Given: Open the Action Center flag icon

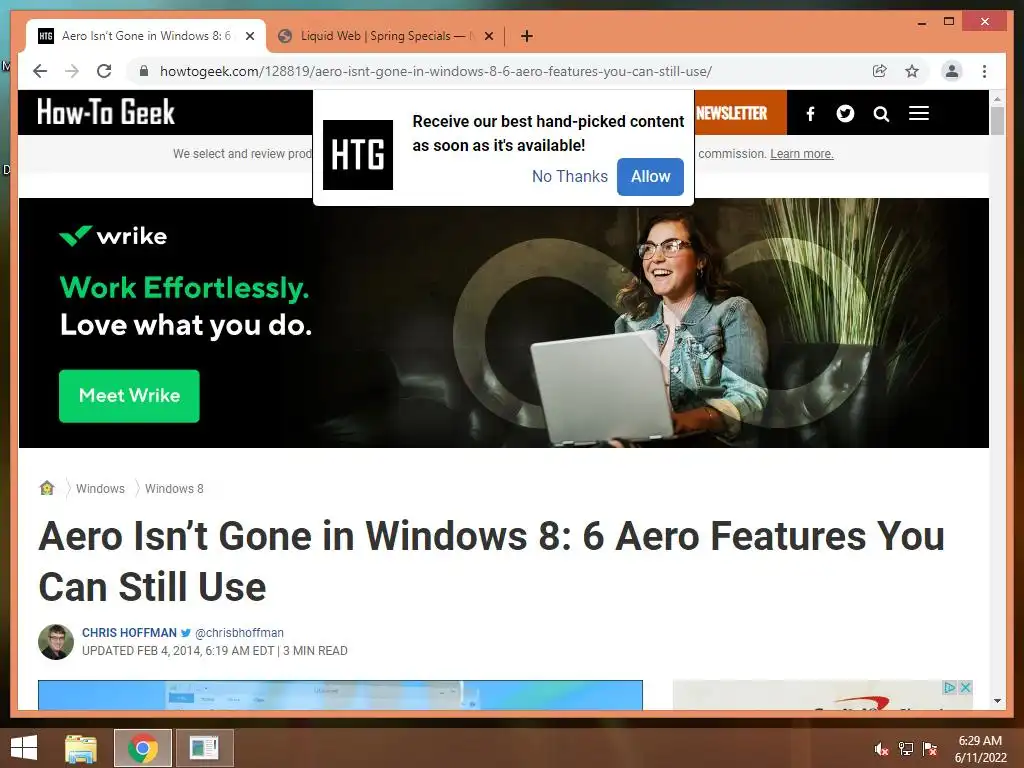Looking at the screenshot, I should tap(929, 749).
